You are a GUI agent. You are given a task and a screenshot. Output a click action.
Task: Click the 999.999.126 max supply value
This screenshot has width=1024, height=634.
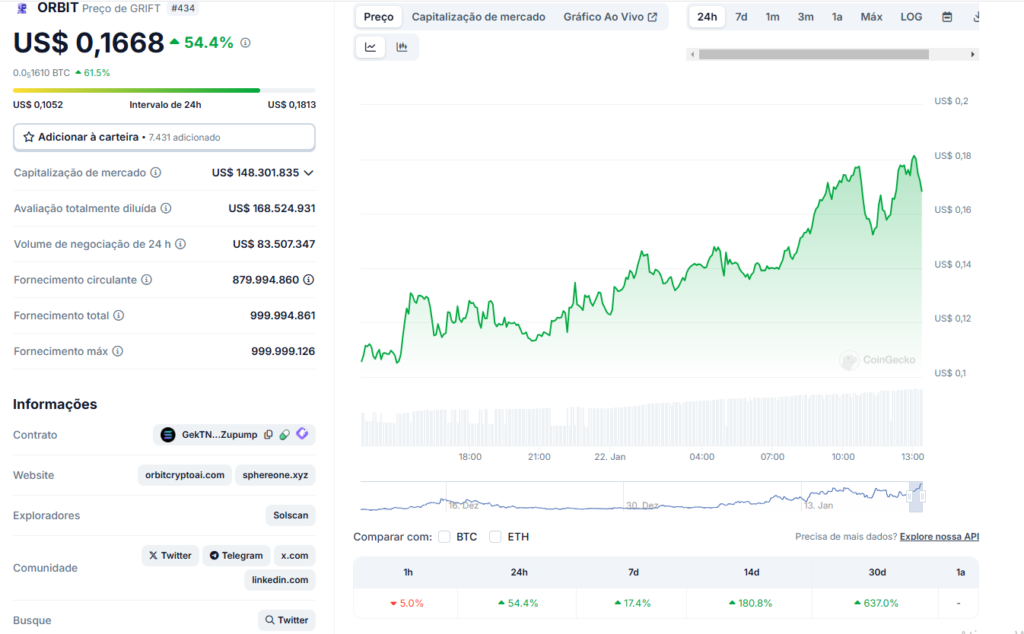(283, 351)
